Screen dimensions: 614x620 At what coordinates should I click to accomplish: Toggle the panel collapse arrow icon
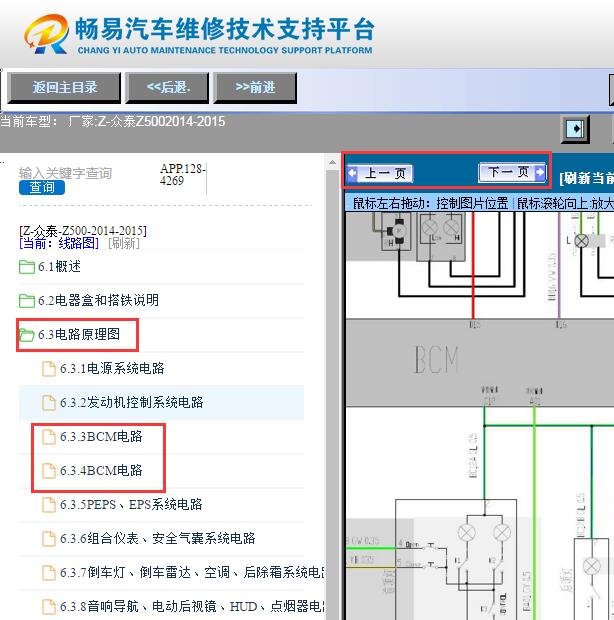(576, 129)
